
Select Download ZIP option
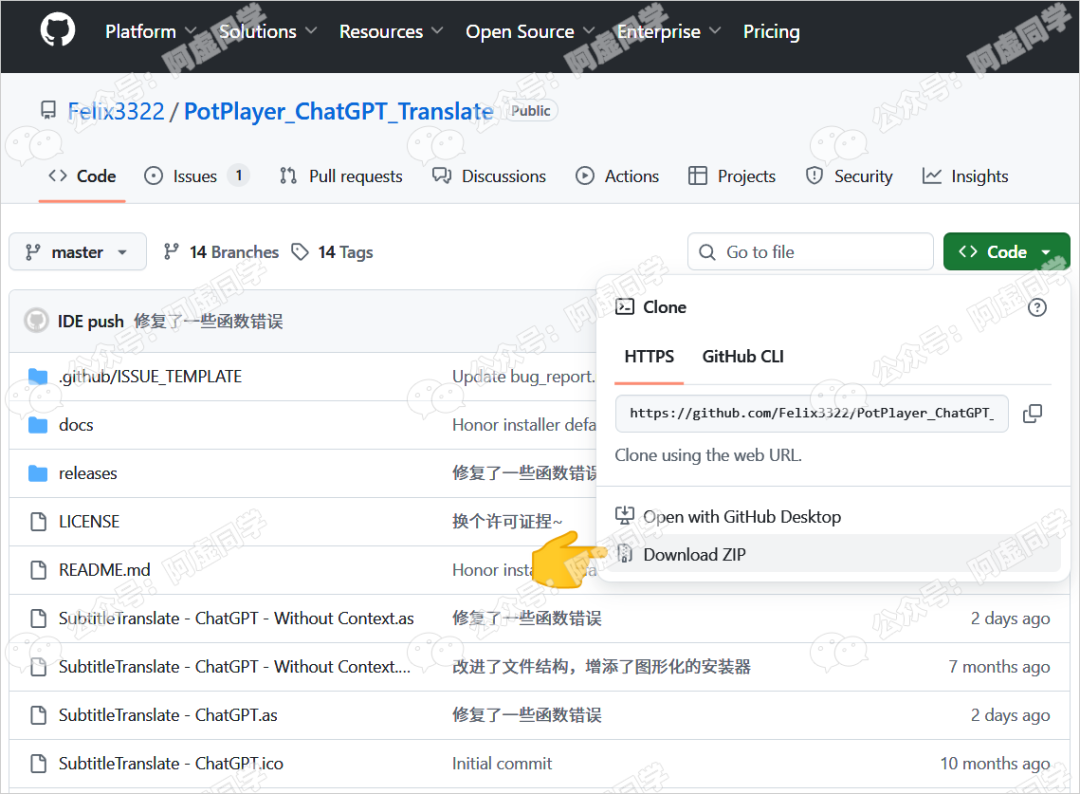click(694, 554)
